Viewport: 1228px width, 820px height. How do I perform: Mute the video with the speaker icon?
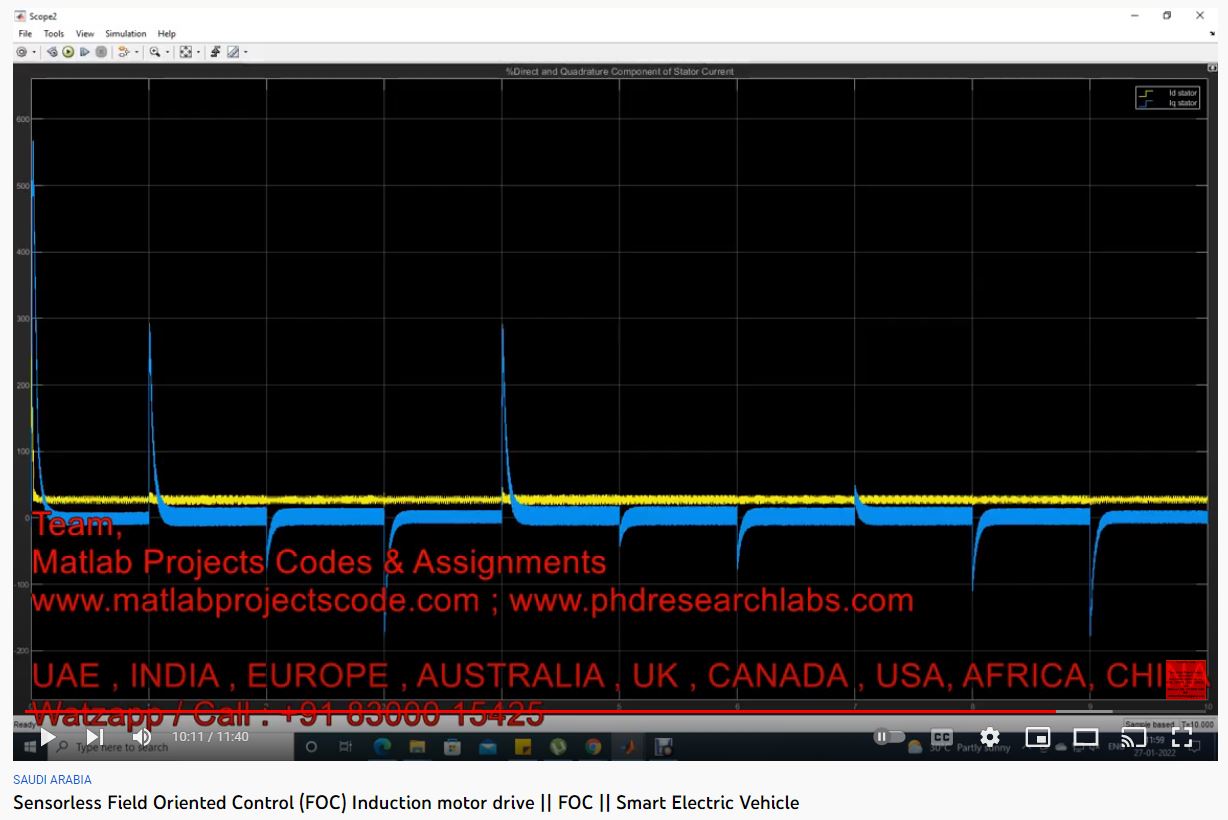[141, 737]
